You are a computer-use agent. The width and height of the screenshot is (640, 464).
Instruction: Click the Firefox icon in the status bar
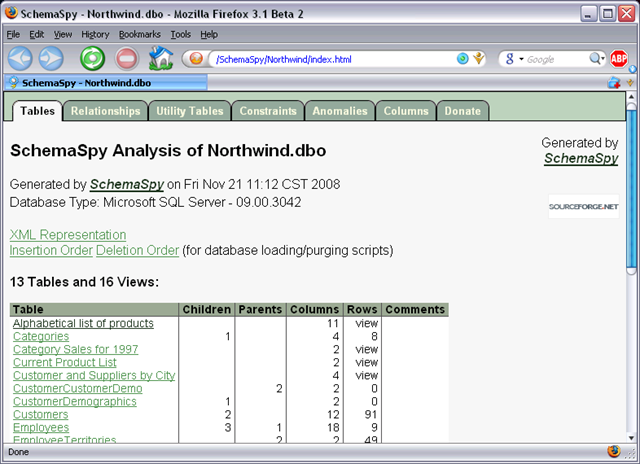click(613, 451)
